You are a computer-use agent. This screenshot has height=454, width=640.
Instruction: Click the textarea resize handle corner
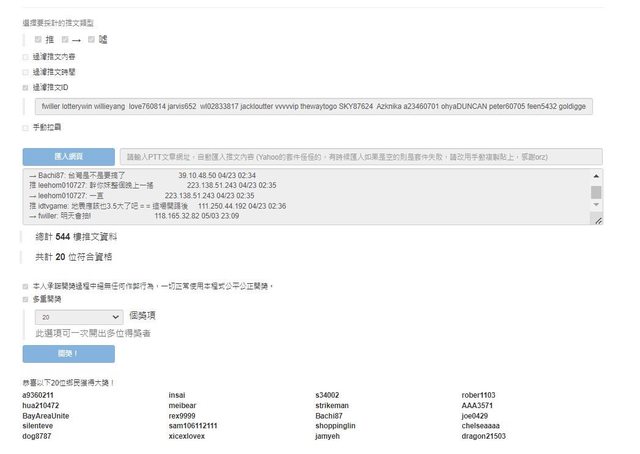coord(597,220)
